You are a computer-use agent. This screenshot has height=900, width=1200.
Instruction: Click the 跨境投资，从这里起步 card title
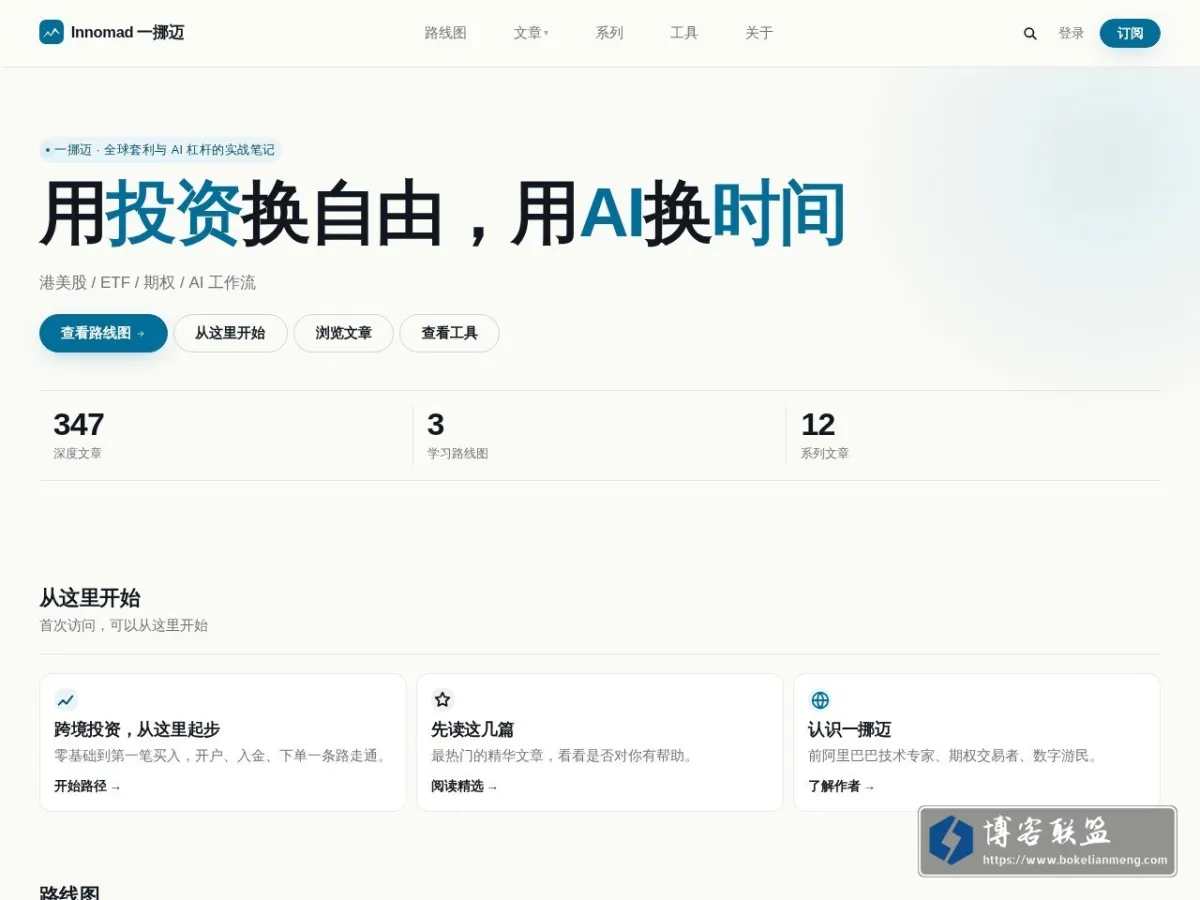coord(137,729)
